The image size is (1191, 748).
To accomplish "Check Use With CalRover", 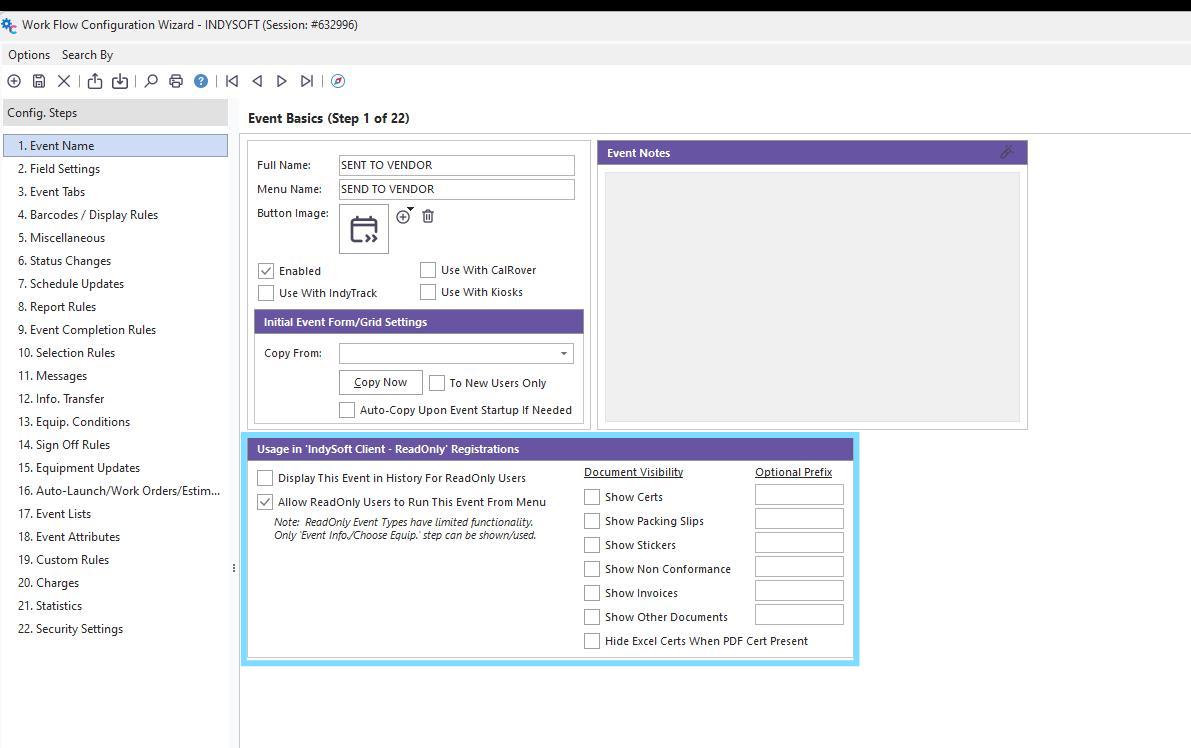I will [428, 270].
